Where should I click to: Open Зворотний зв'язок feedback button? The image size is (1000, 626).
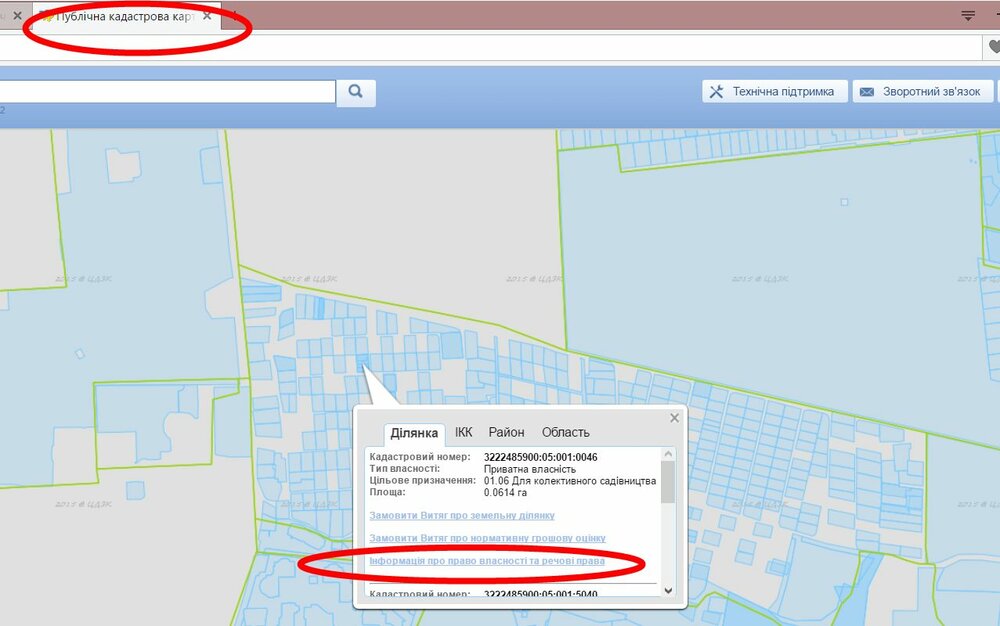923,91
